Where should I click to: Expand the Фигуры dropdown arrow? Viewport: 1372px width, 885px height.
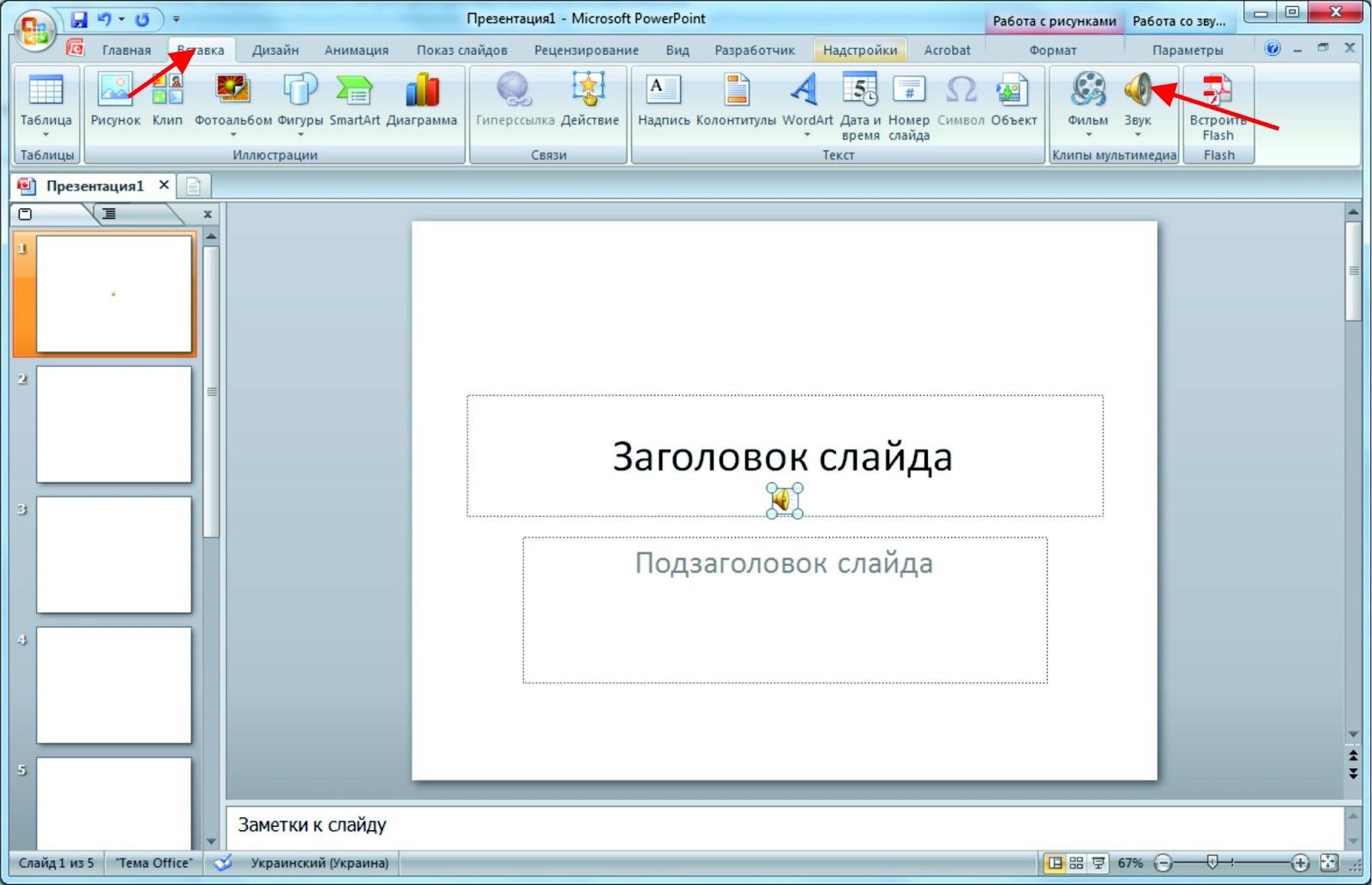click(300, 135)
